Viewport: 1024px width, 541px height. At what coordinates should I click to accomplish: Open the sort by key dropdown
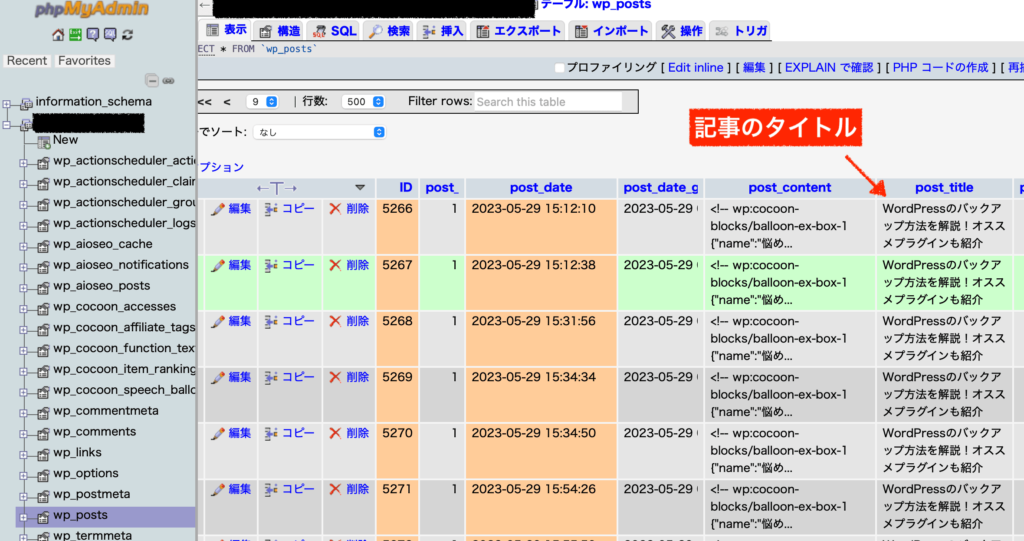pos(319,132)
